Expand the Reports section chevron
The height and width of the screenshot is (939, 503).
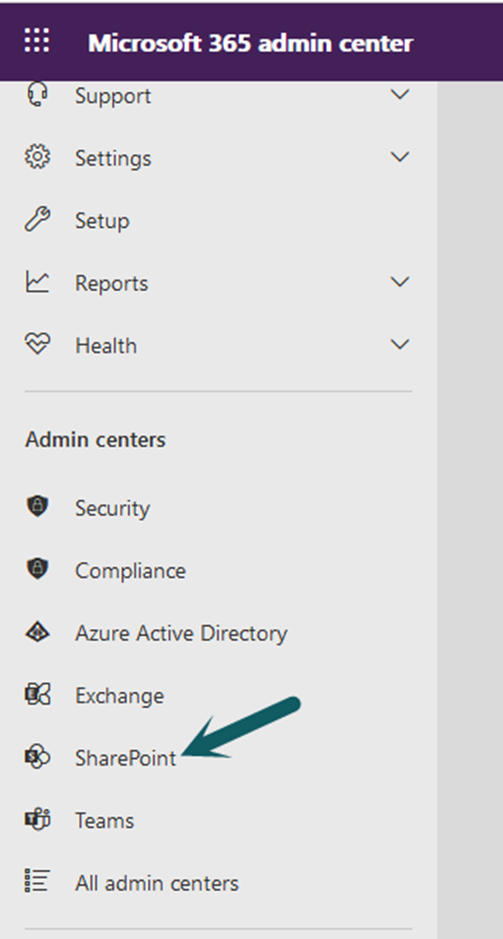[x=399, y=281]
